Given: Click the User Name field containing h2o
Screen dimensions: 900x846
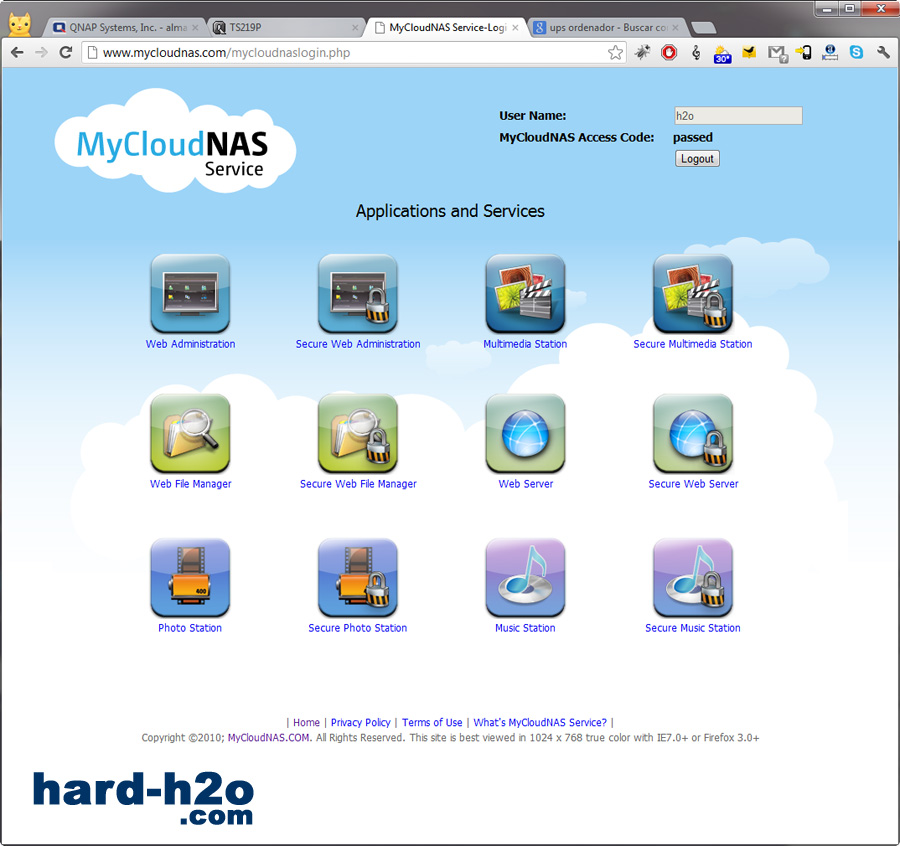Looking at the screenshot, I should coord(738,116).
